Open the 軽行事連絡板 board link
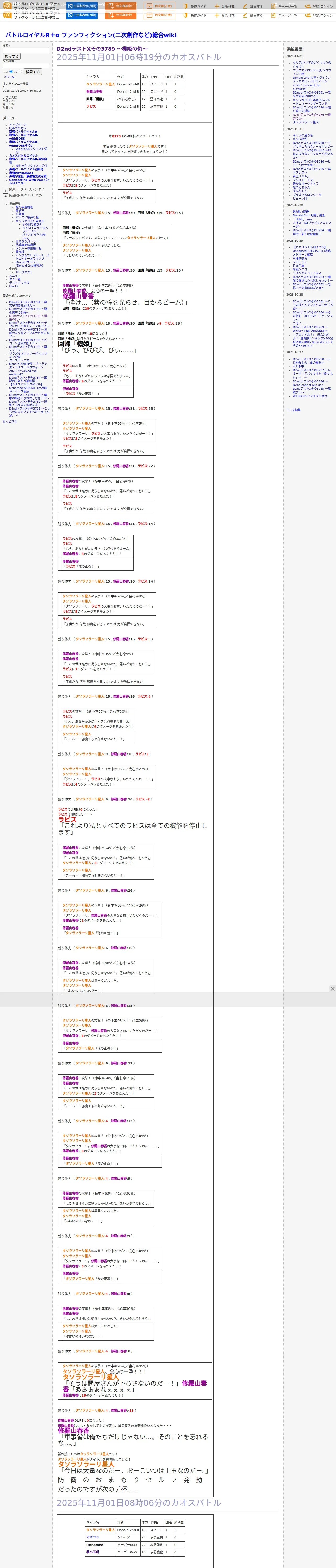The height and width of the screenshot is (1568, 336). pos(24,207)
